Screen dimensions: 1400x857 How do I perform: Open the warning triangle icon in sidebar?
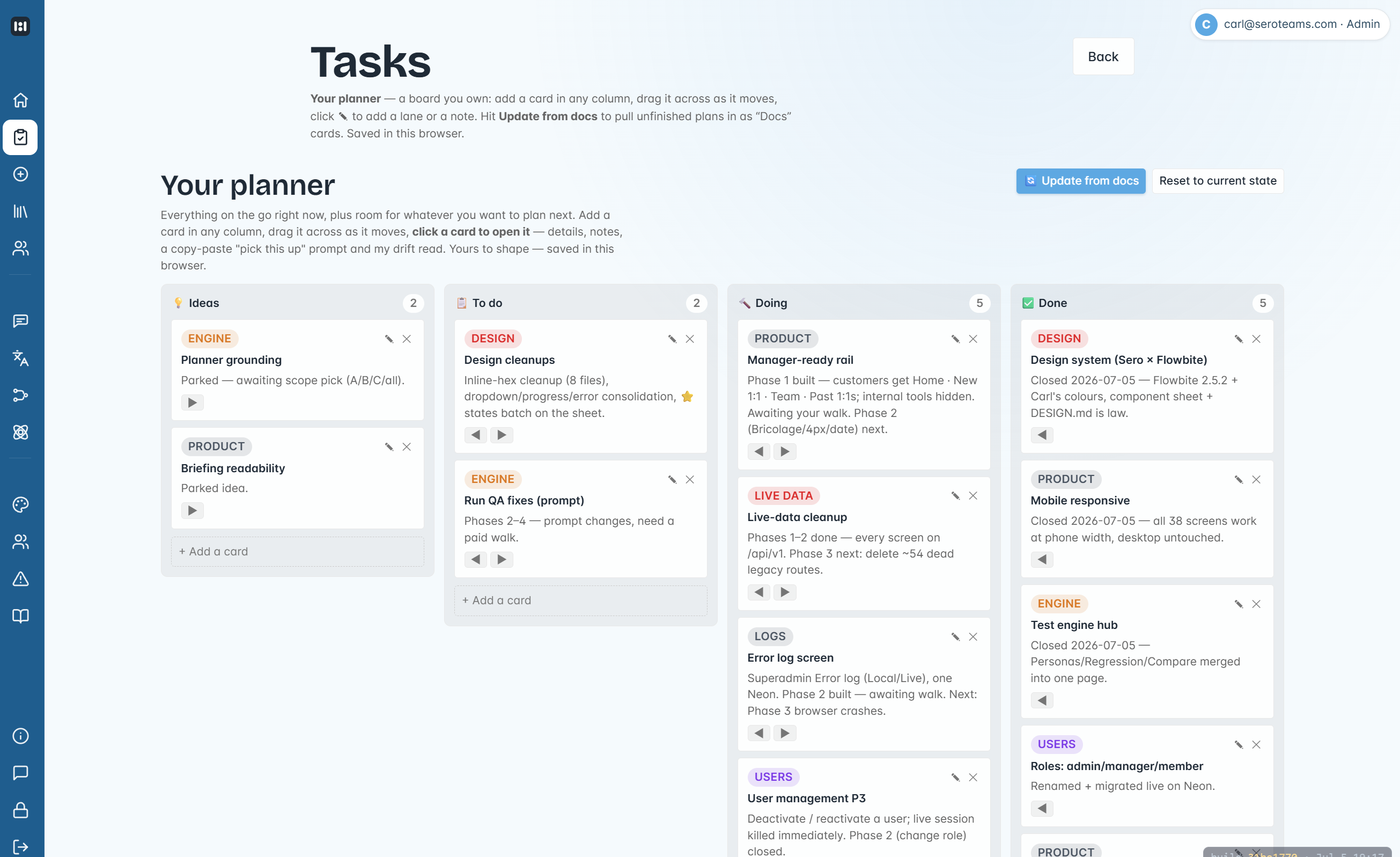click(x=20, y=578)
